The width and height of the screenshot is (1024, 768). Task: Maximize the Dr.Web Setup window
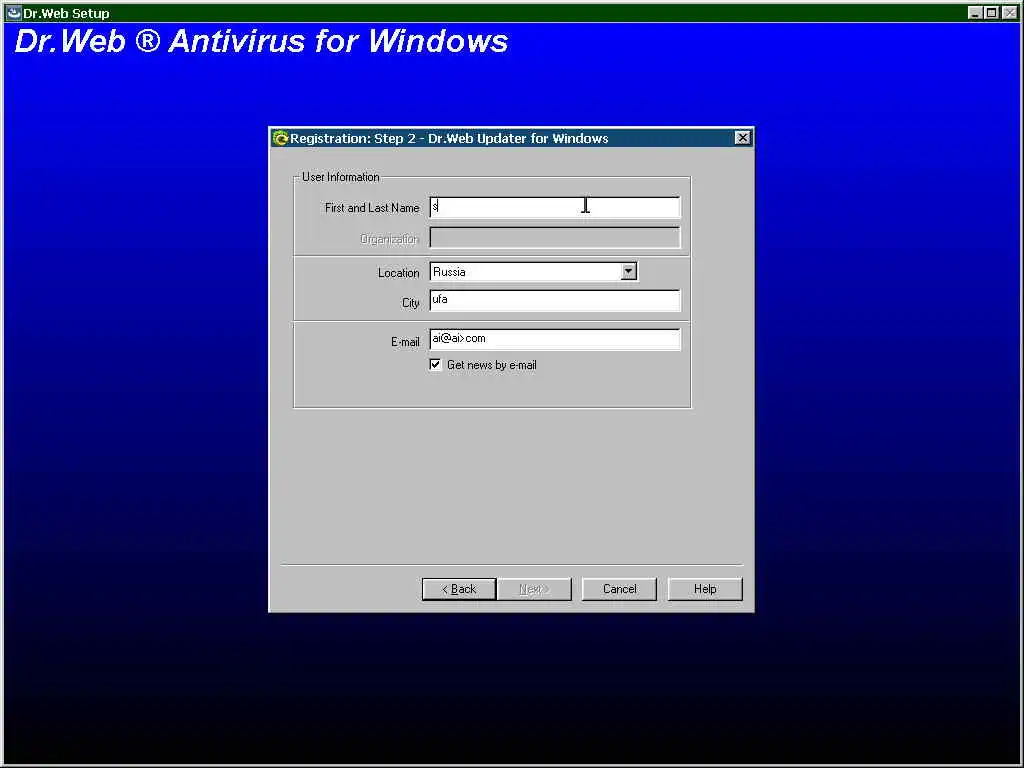point(991,12)
